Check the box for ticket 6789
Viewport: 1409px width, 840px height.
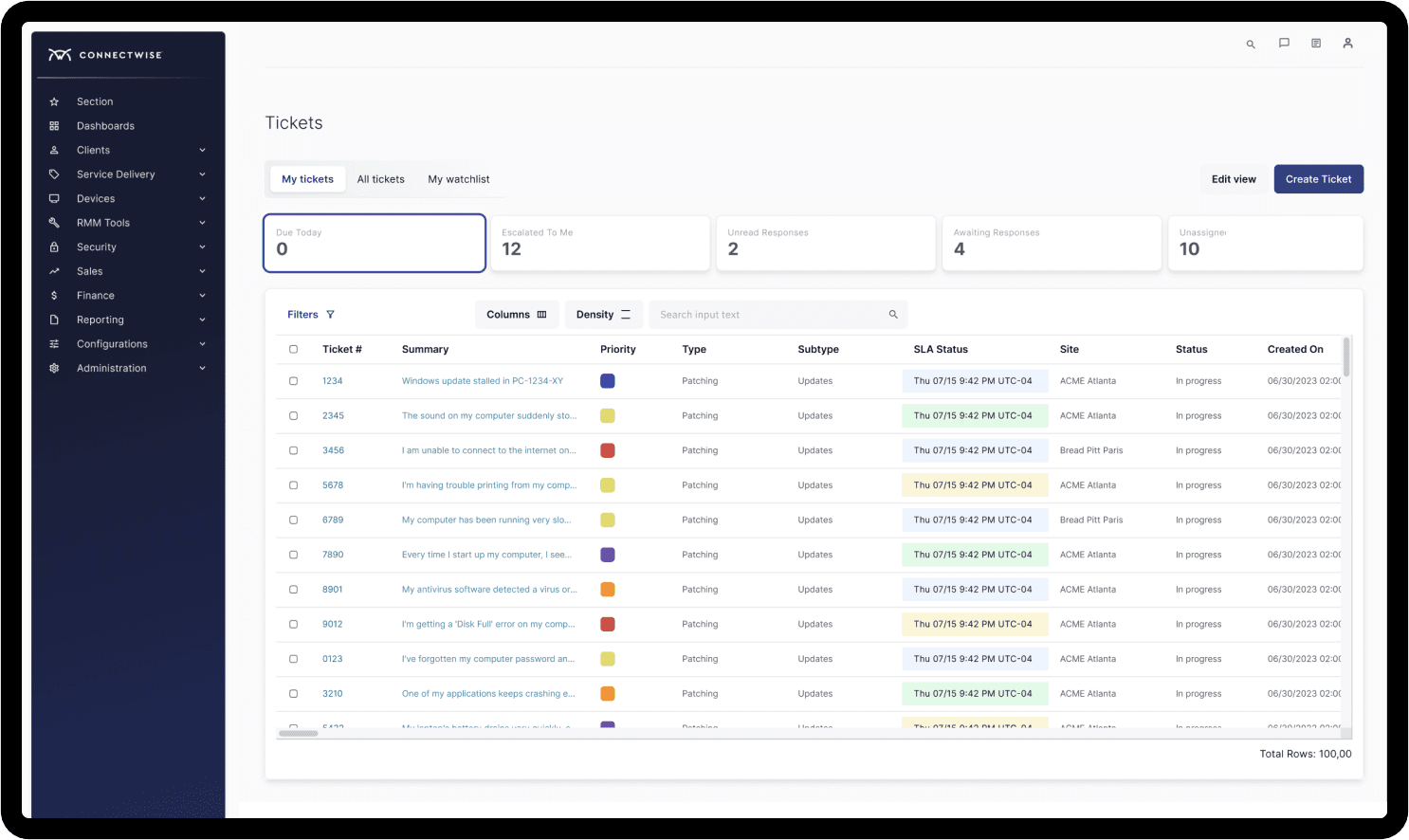(293, 520)
